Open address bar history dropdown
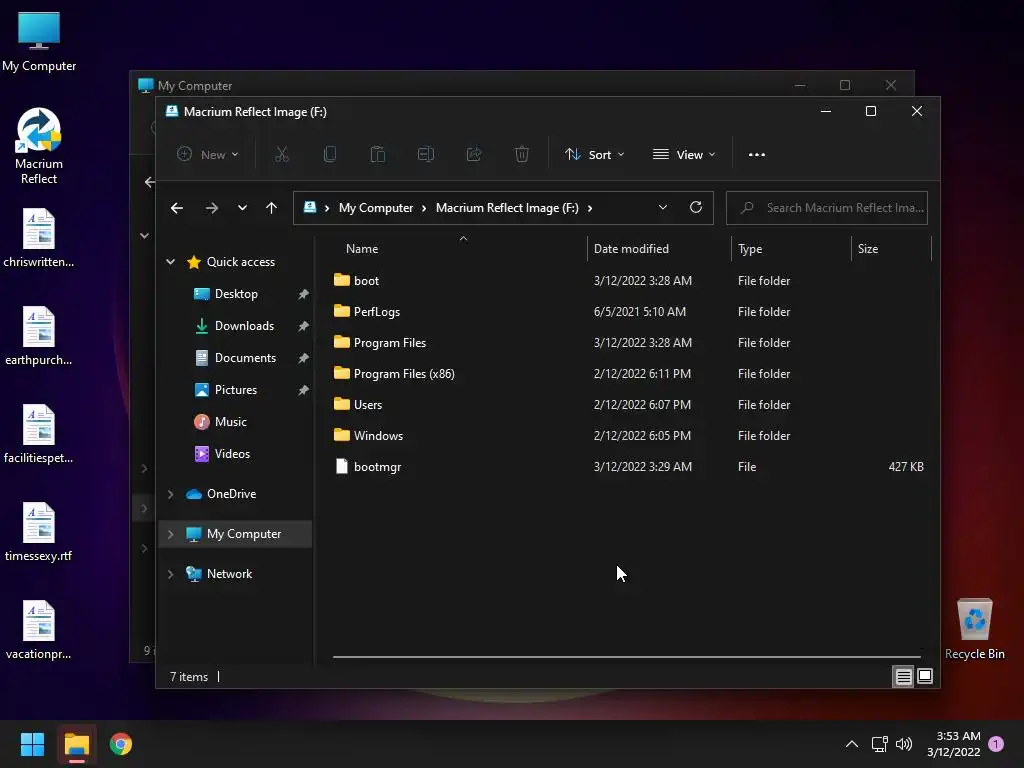The image size is (1024, 768). pyautogui.click(x=663, y=208)
